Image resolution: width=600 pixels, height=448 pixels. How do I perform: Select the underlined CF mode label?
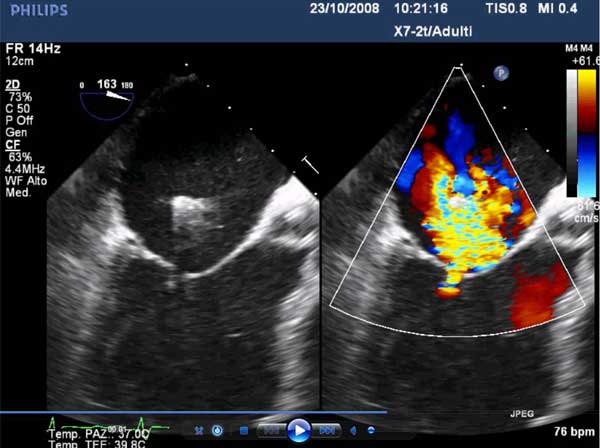(13, 143)
